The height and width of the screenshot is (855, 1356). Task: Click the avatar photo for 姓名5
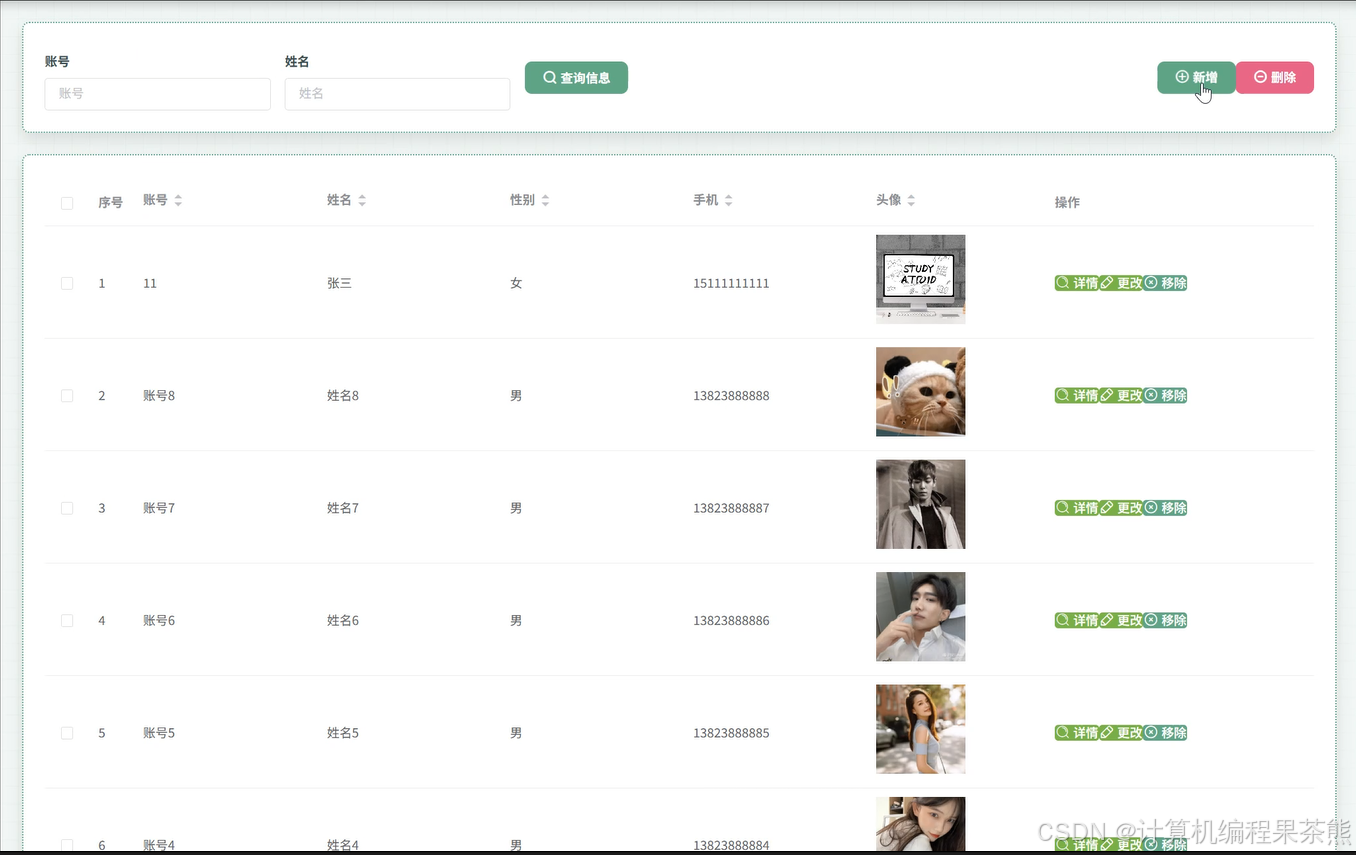tap(921, 729)
